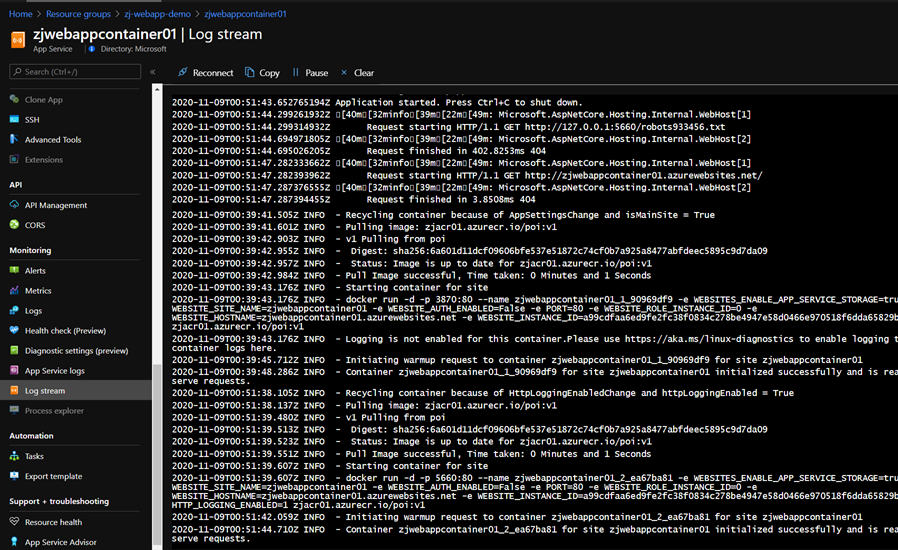Click the Export template icon
Screen dimensions: 898x550
[14, 476]
